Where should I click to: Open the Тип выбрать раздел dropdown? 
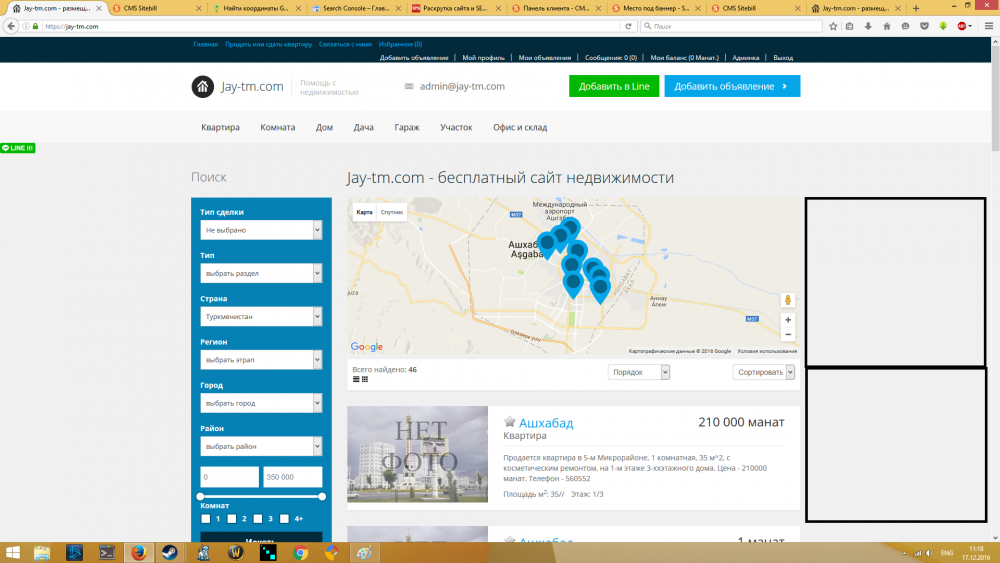(x=261, y=274)
